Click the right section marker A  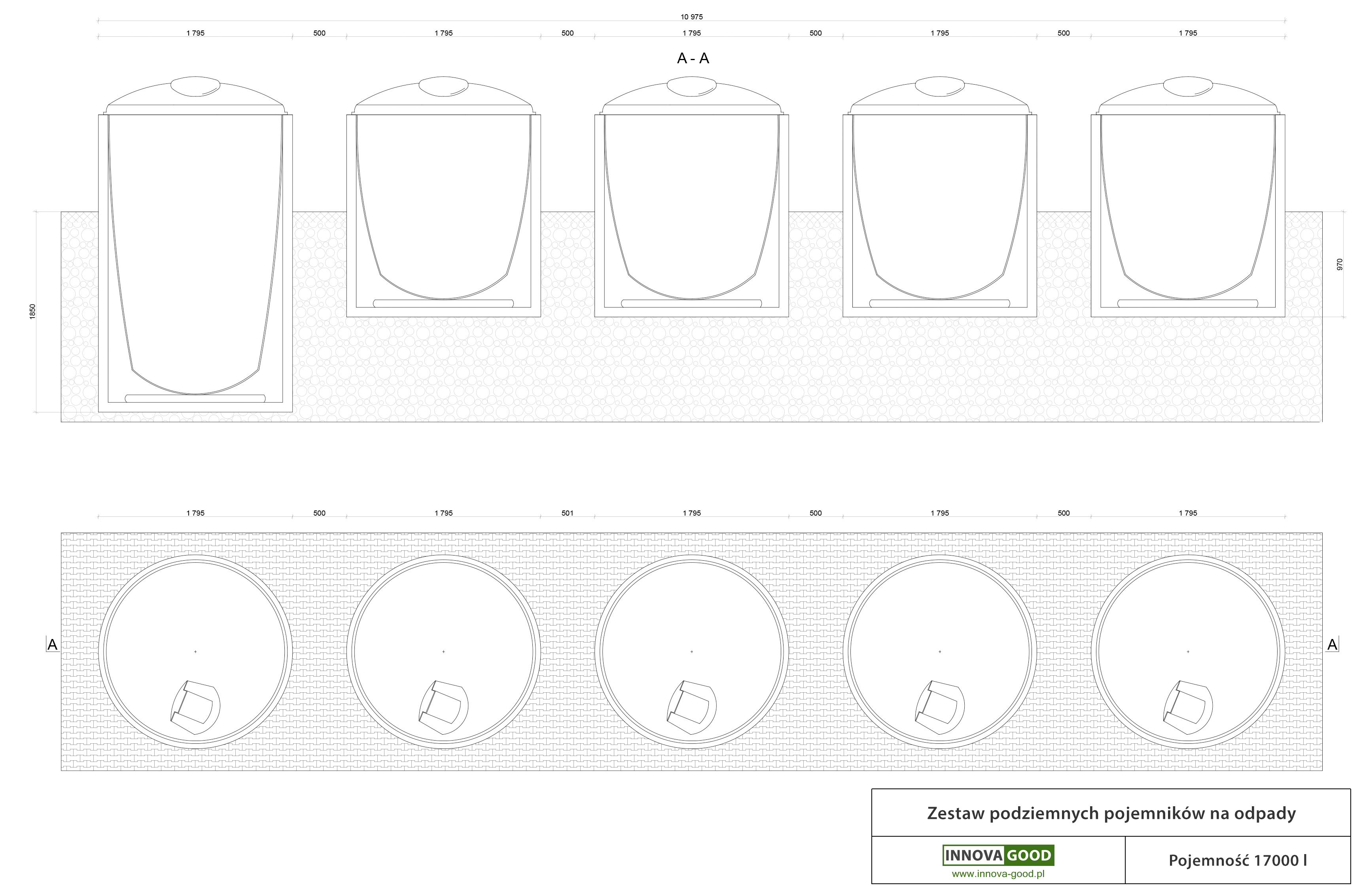point(1332,645)
